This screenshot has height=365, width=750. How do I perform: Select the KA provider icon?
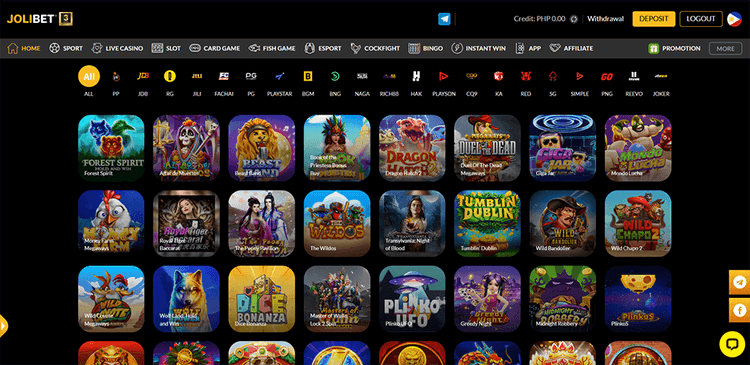(x=499, y=77)
